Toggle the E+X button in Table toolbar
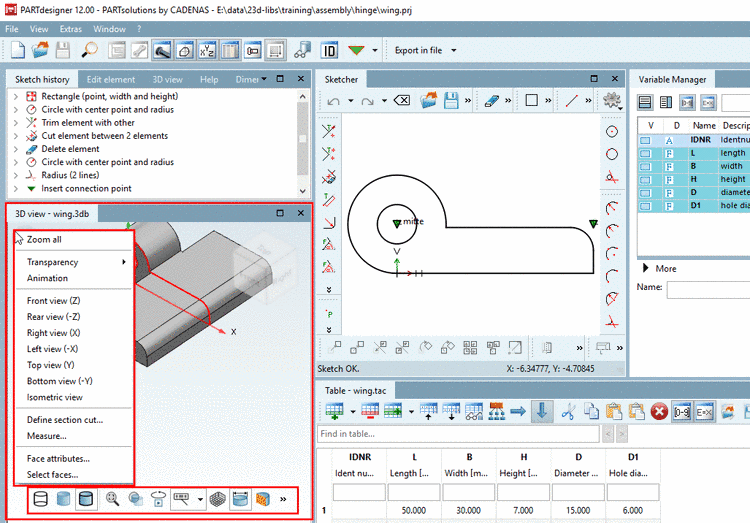 click(x=705, y=412)
